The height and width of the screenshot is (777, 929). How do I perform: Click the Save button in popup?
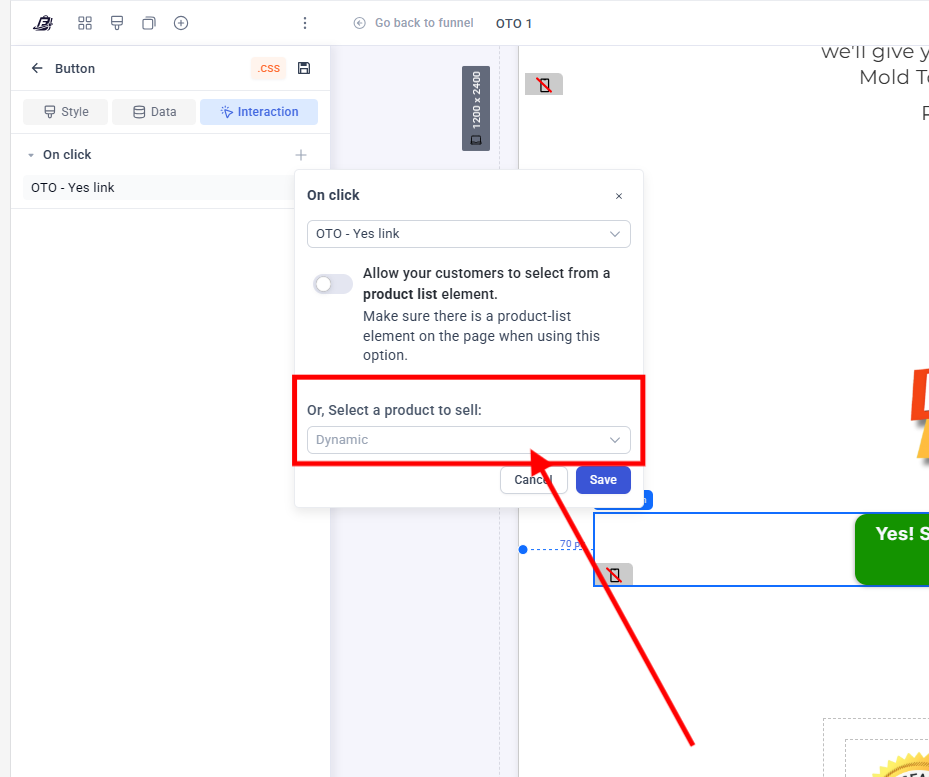[603, 480]
